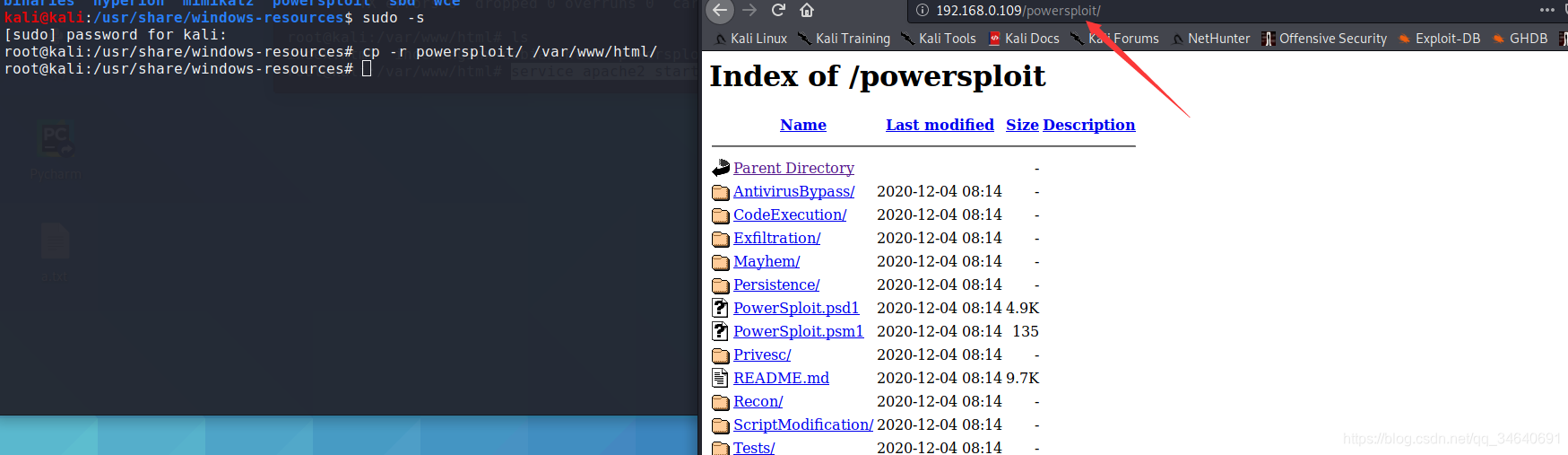Open Recon/ directory
The width and height of the screenshot is (1568, 455).
758,401
